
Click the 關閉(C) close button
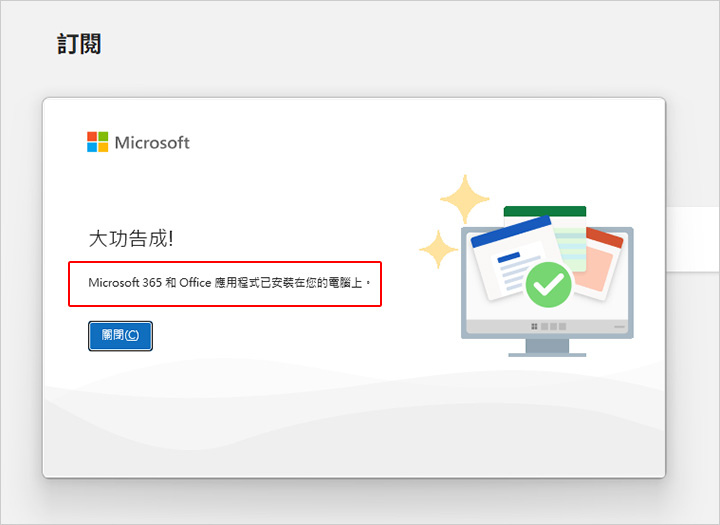coord(120,336)
